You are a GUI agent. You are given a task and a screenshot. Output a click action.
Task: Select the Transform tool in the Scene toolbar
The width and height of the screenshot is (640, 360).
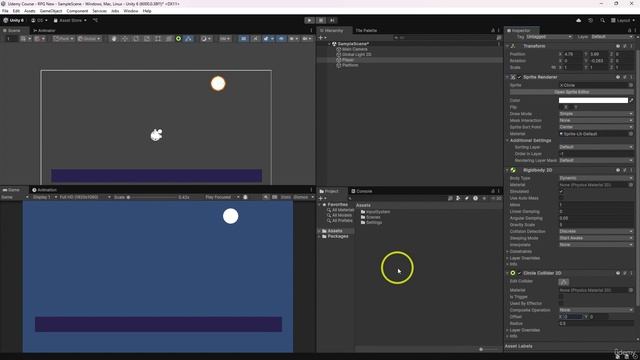point(169,39)
